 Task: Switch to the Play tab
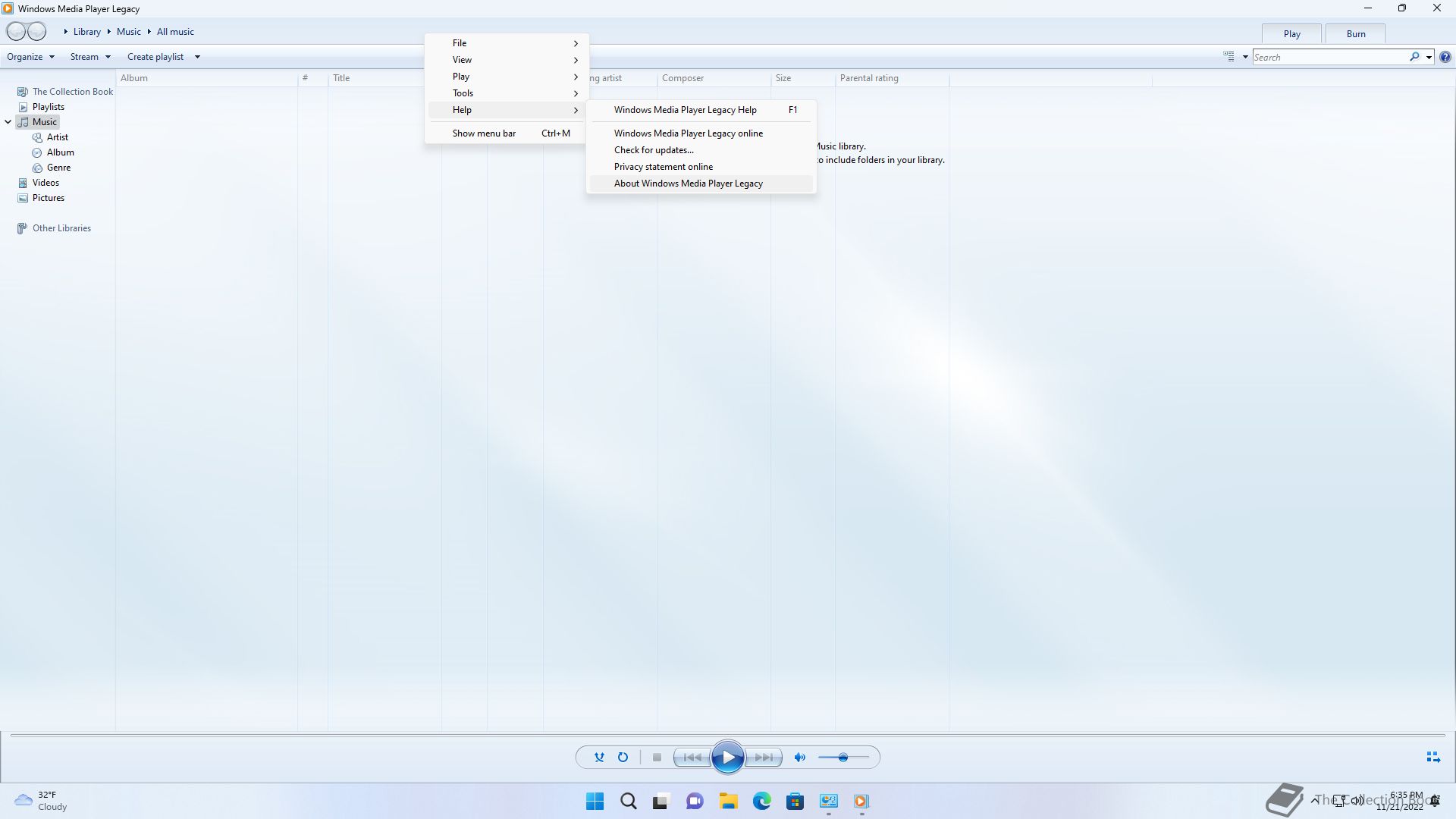pos(1291,34)
